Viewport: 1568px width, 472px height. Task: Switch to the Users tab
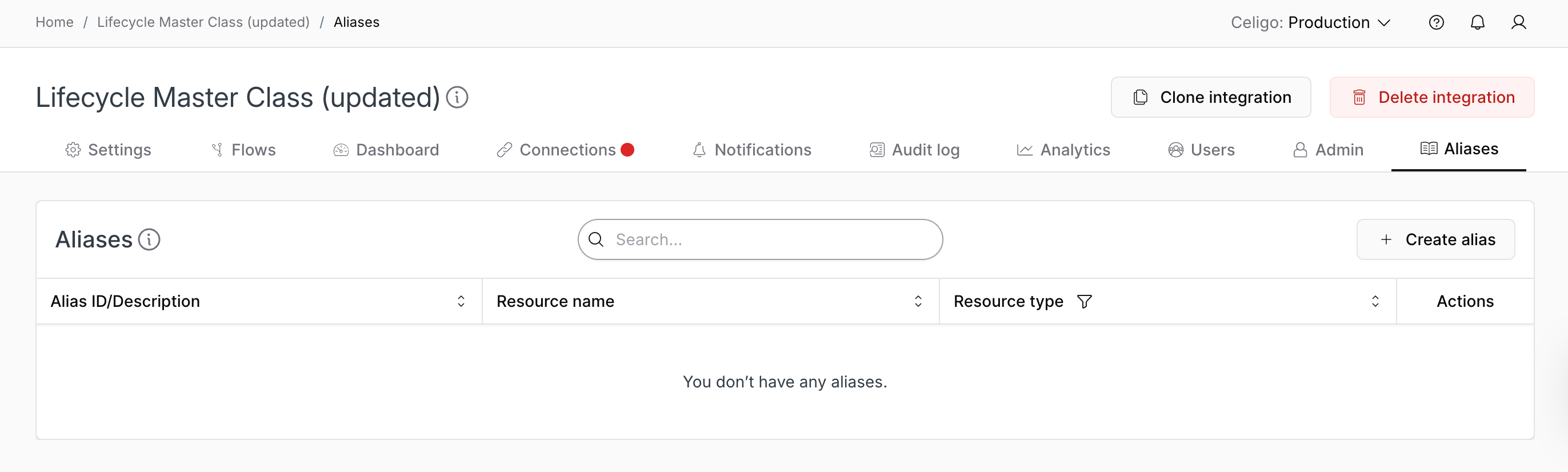1201,150
